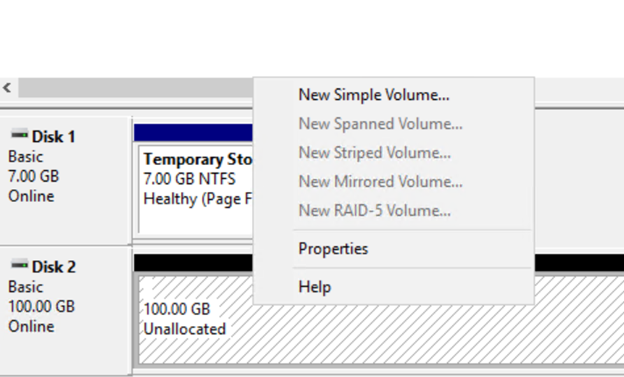This screenshot has height=377, width=624.
Task: Select the Temporary Storage 7.00 GB partition
Action: pyautogui.click(x=195, y=189)
